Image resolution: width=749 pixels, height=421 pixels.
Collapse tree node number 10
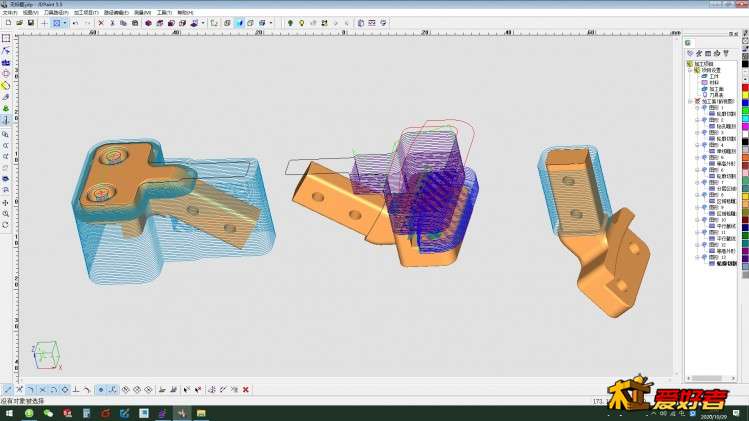click(x=697, y=220)
